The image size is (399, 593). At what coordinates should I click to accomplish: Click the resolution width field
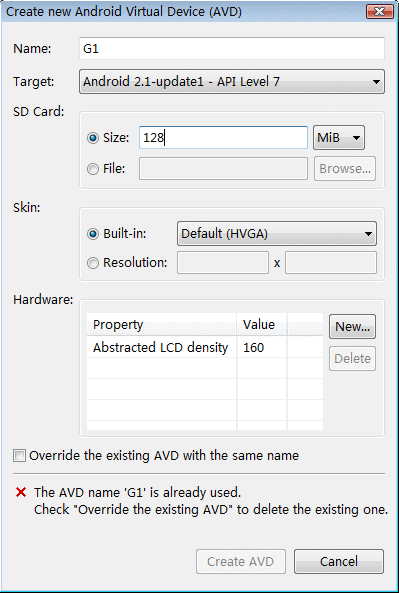pos(223,262)
